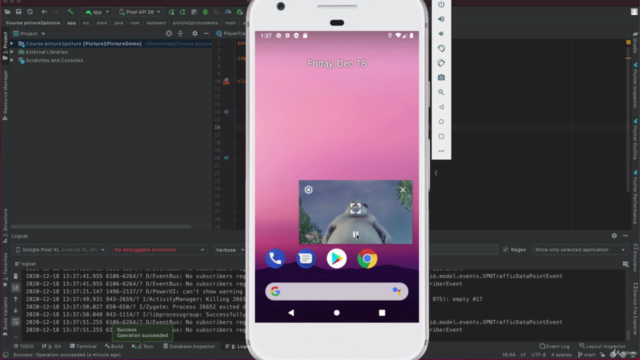Screen dimensions: 640x360
Task: Open the Phone app on the emulator
Action: pyautogui.click(x=275, y=259)
